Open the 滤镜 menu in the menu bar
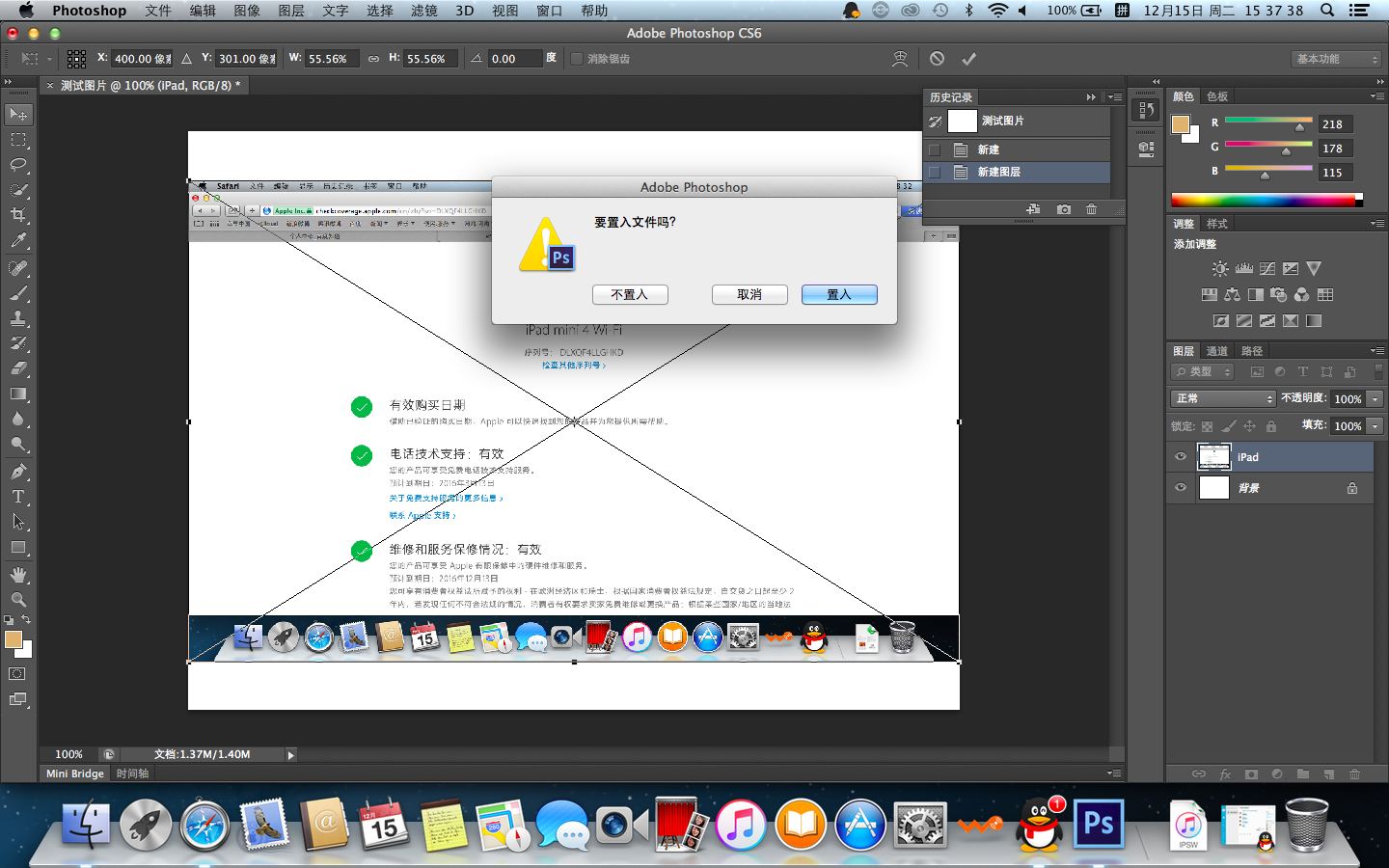Image resolution: width=1389 pixels, height=868 pixels. [424, 11]
